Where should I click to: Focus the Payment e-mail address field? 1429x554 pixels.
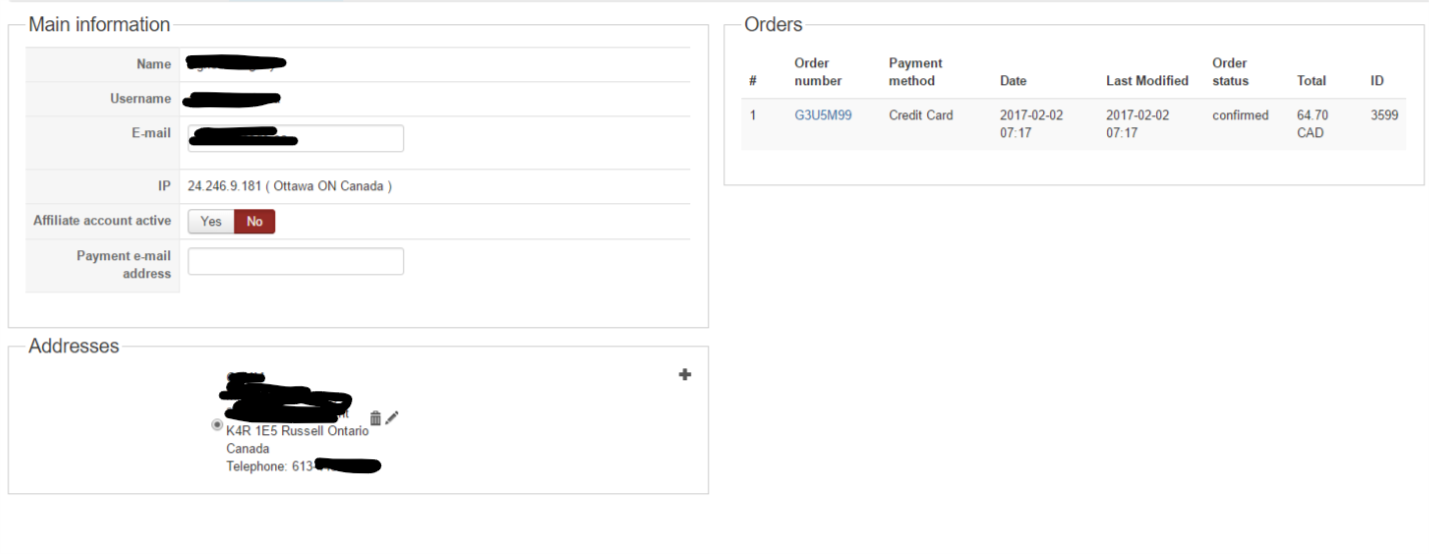pyautogui.click(x=296, y=261)
